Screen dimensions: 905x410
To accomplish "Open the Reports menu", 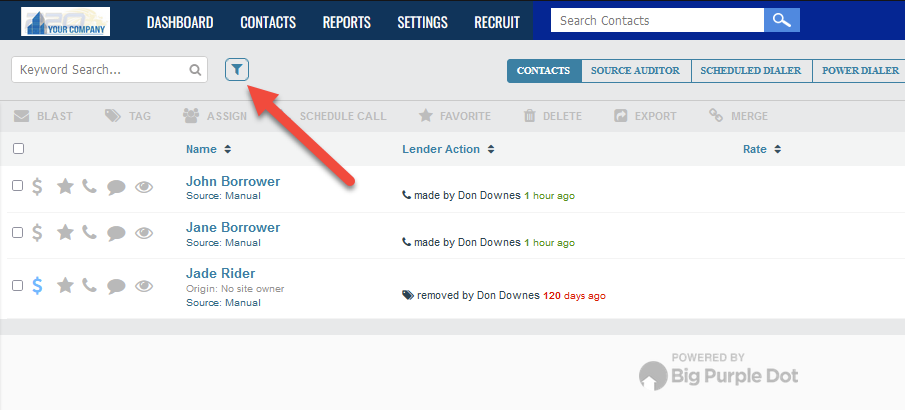I will 346,23.
